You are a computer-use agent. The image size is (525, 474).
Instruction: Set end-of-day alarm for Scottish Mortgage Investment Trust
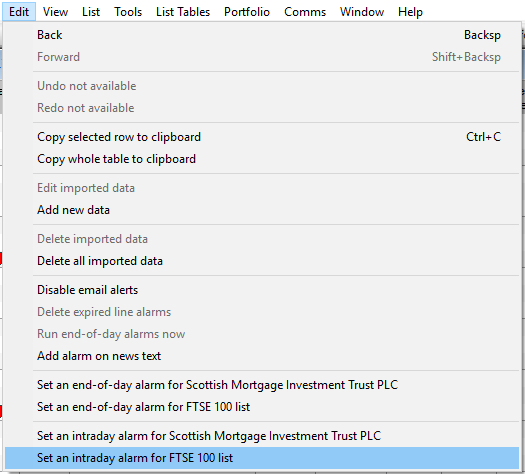pos(262,385)
